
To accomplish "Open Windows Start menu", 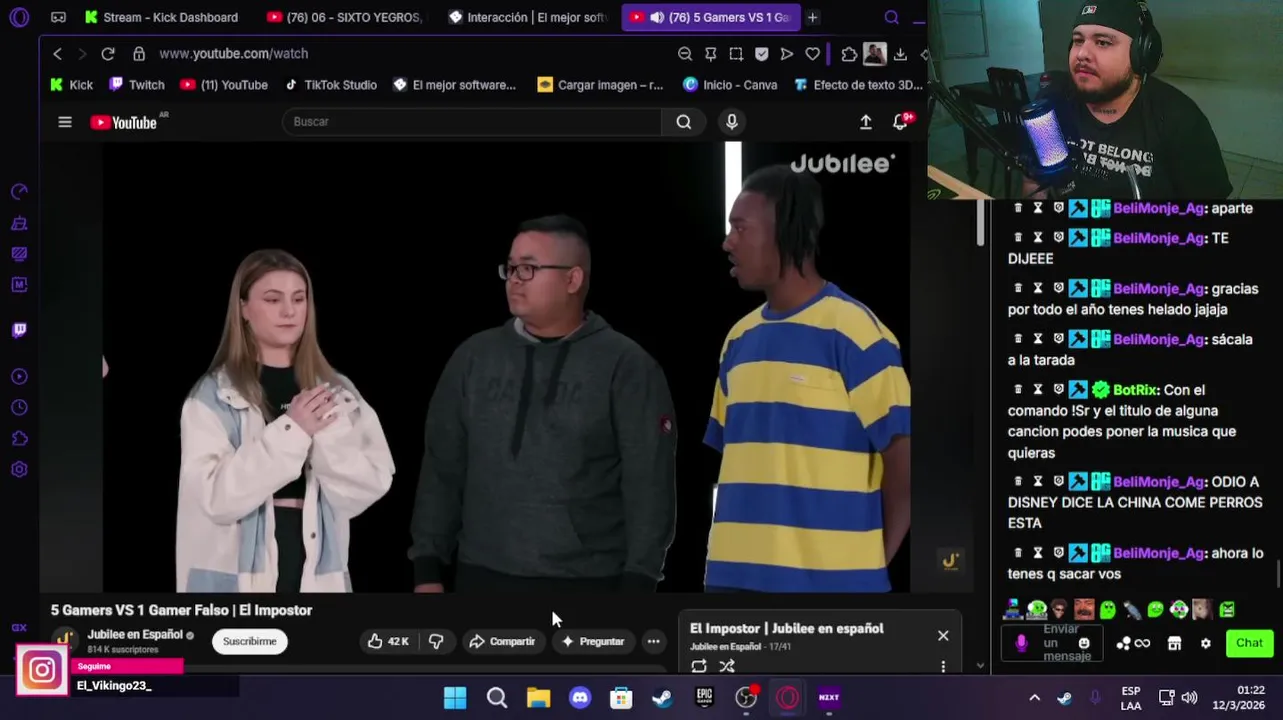I will 454,697.
